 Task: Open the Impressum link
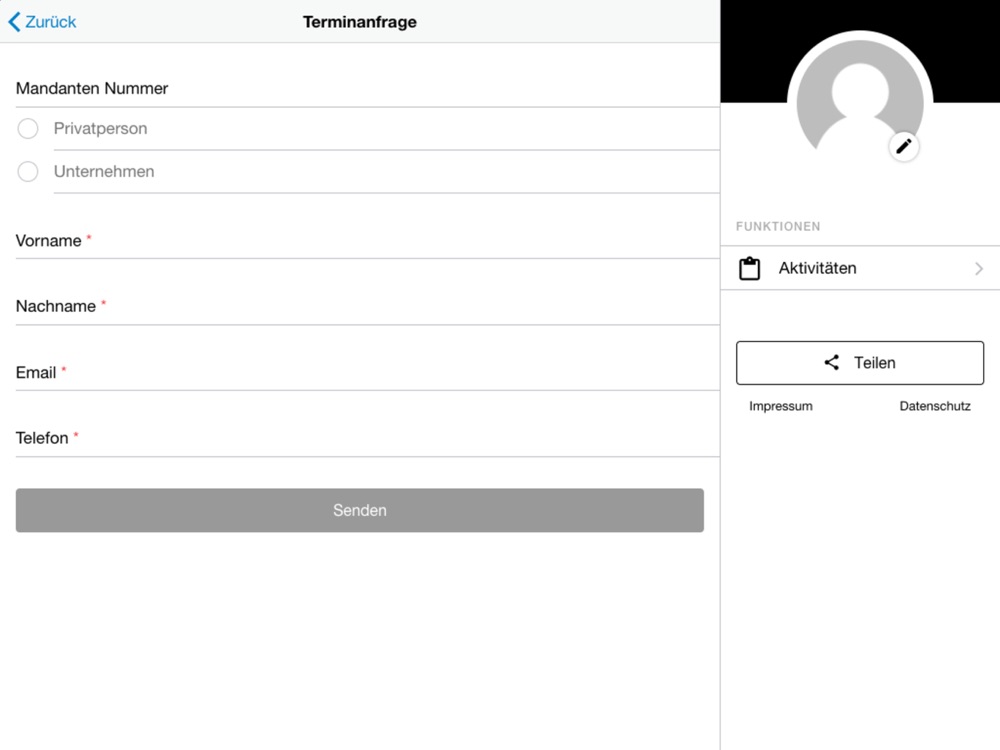pyautogui.click(x=781, y=406)
